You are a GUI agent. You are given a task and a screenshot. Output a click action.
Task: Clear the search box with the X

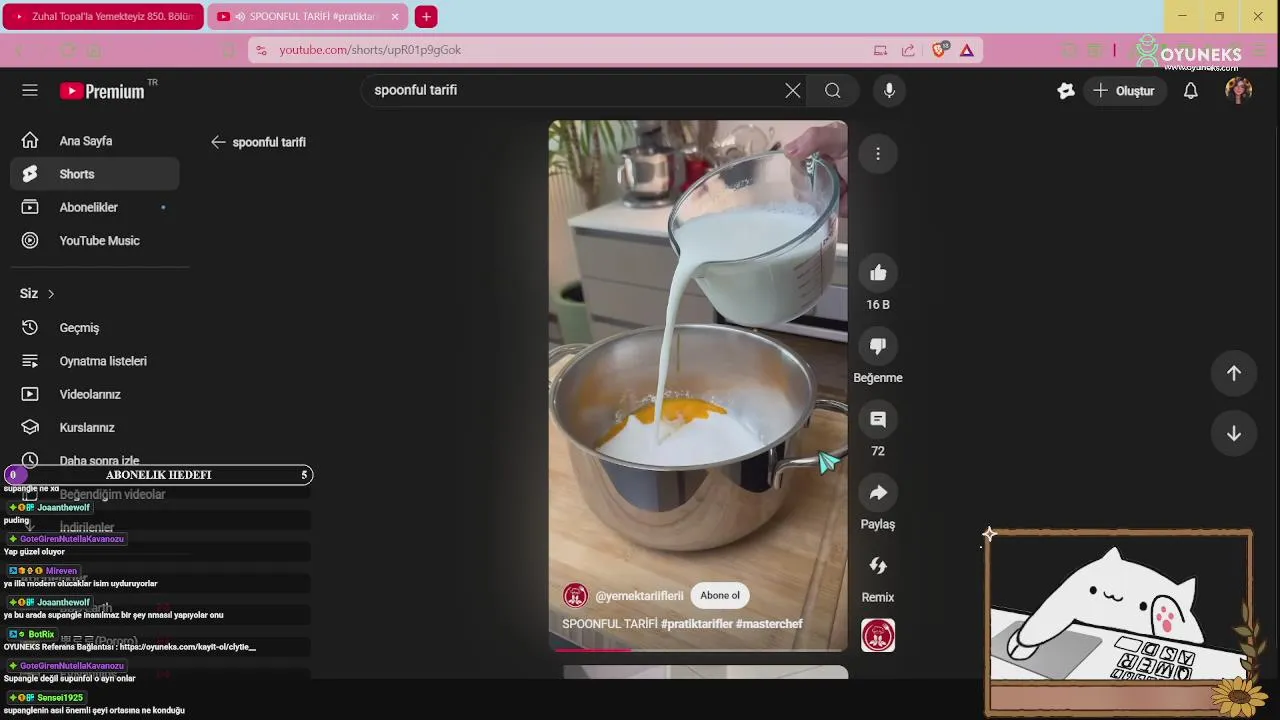coord(793,91)
